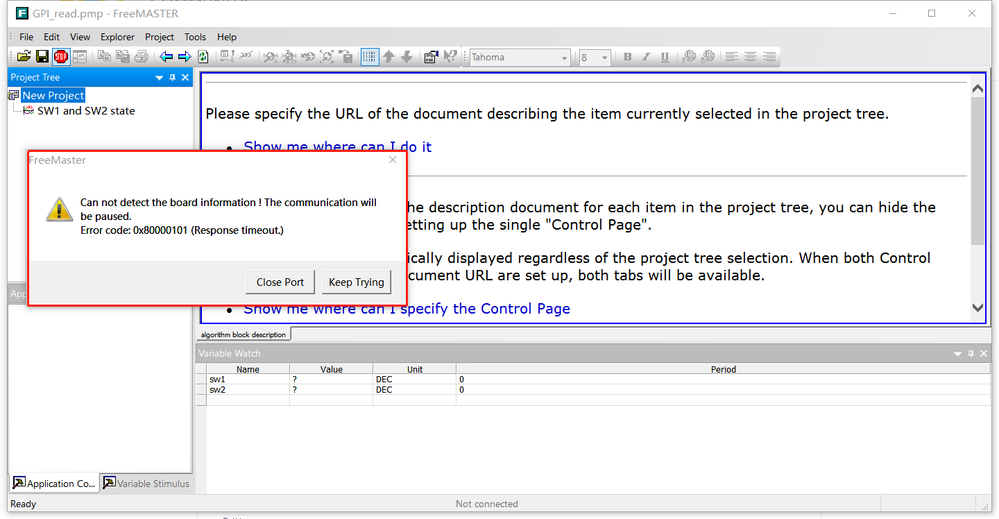Follow the 'Show me where can I do it' link
Viewport: 999px width, 519px height.
[x=337, y=147]
